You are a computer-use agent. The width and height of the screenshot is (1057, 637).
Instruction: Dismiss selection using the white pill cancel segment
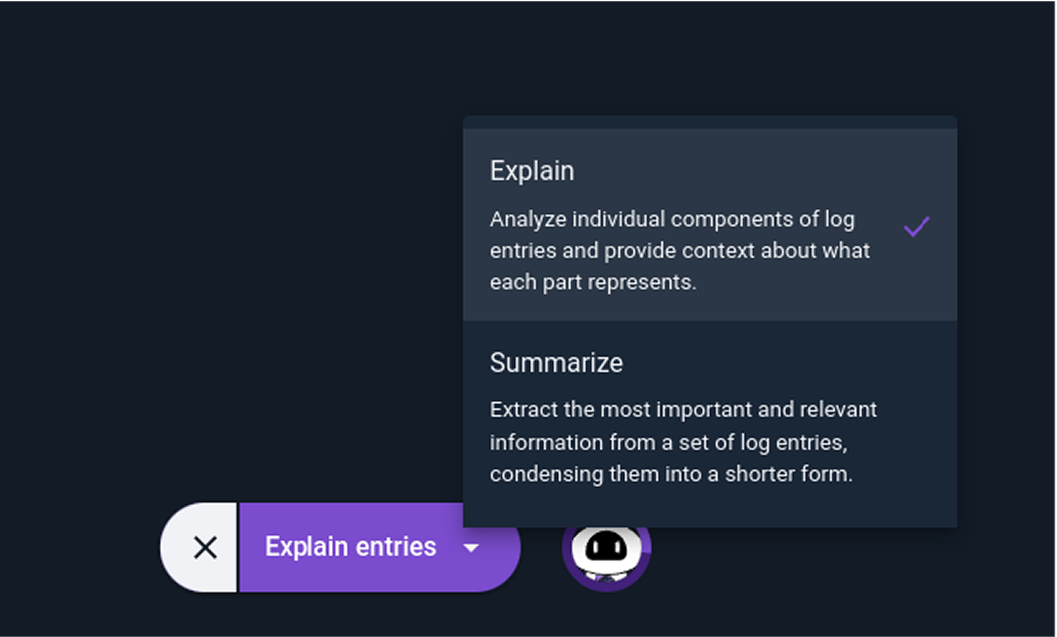(x=199, y=547)
